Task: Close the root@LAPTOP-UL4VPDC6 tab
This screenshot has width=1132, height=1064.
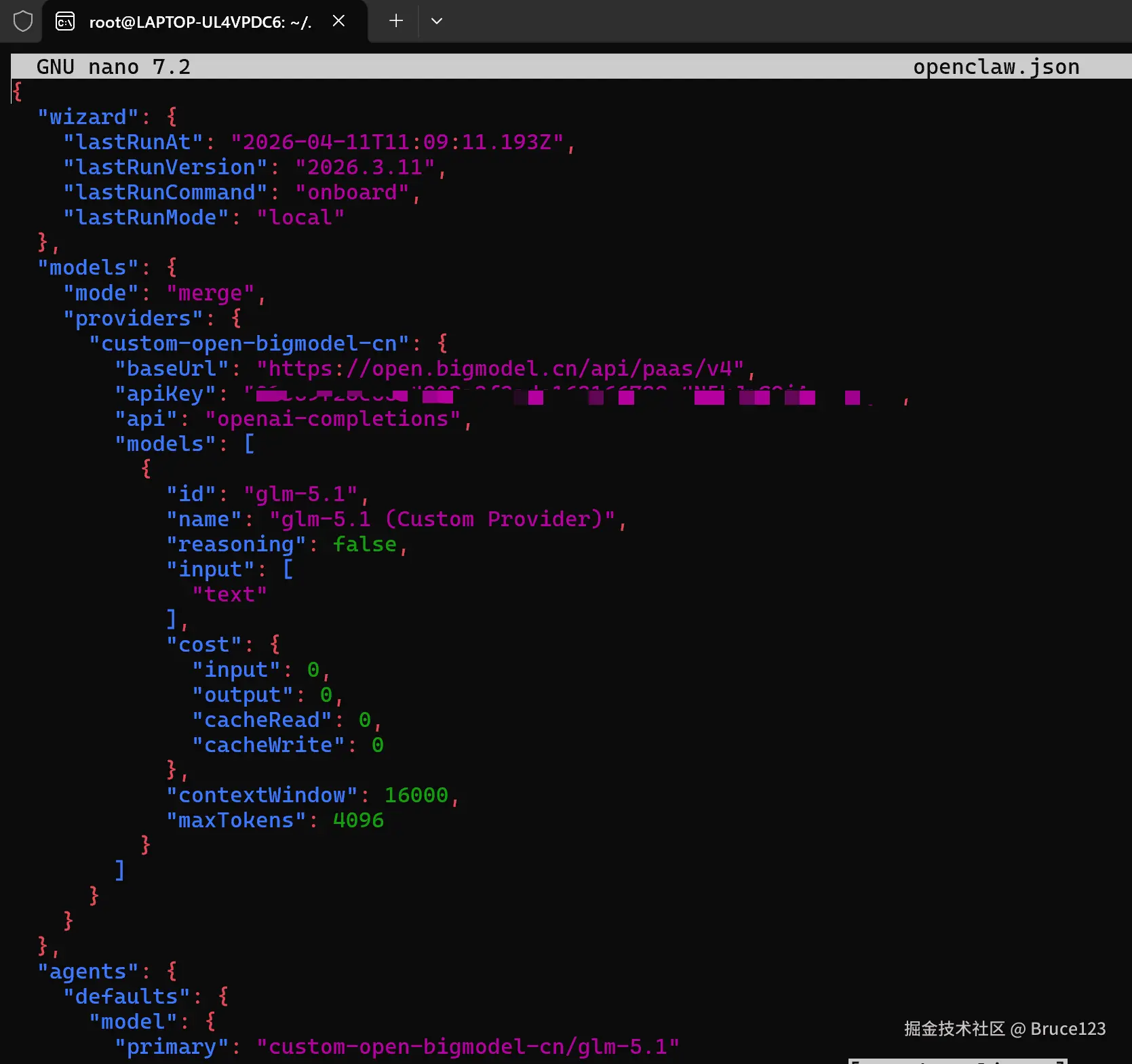Action: click(x=338, y=21)
